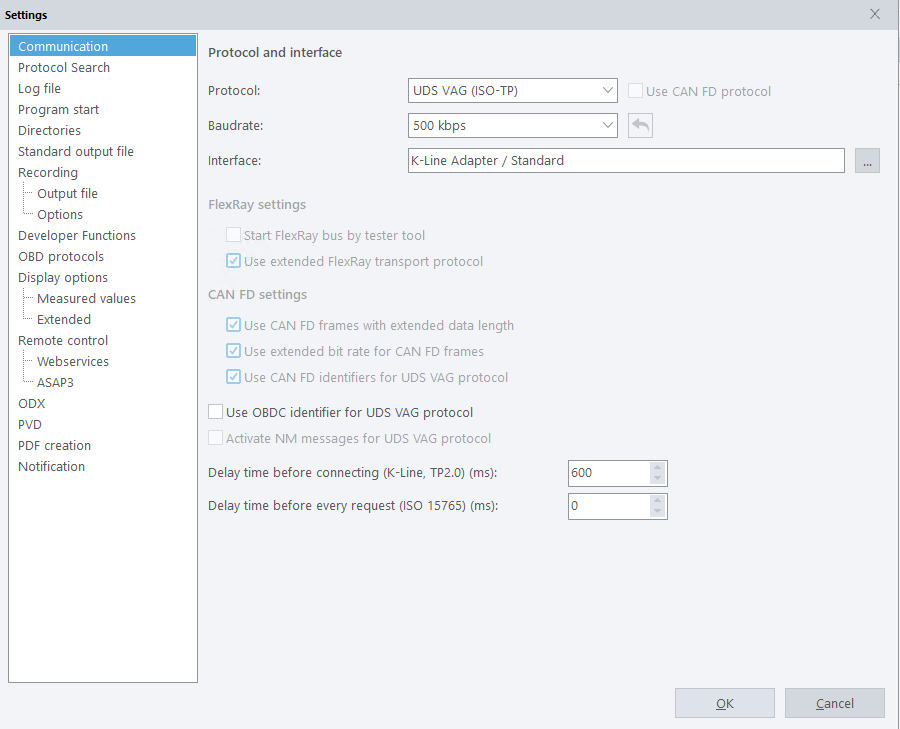Open Extended display settings
This screenshot has width=900, height=729.
[64, 319]
